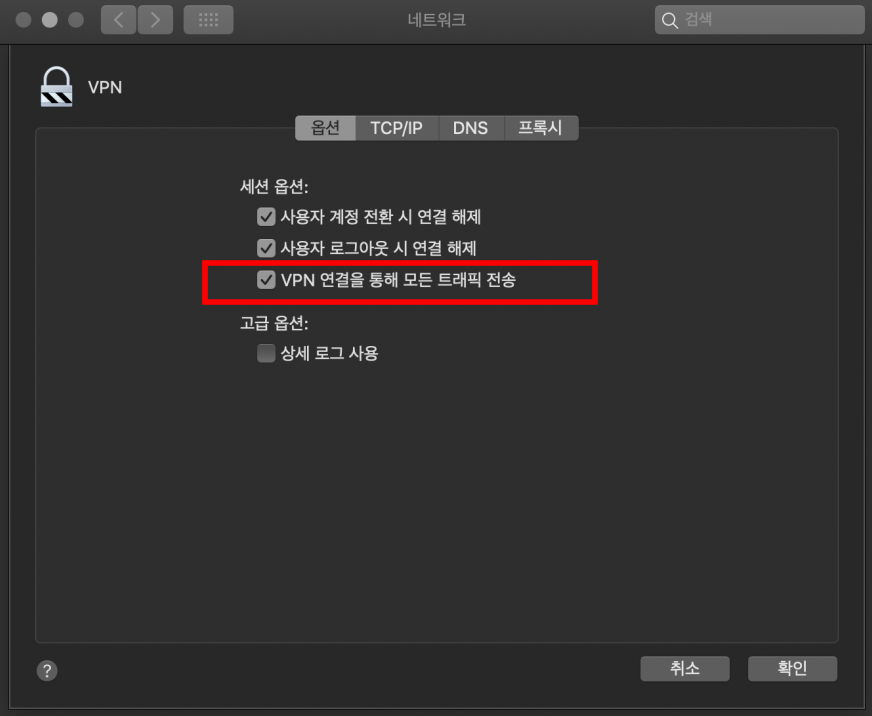The width and height of the screenshot is (872, 716).
Task: Confirm with the 확인 button
Action: (x=792, y=668)
